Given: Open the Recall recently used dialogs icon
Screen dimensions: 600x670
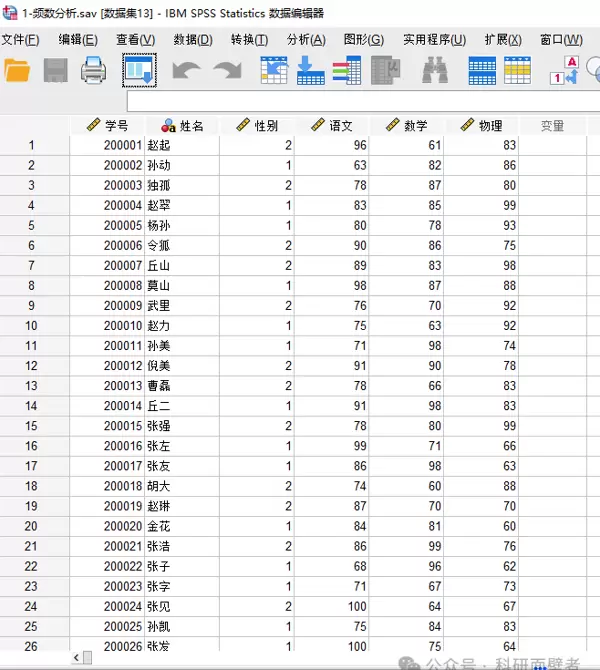Looking at the screenshot, I should coord(138,70).
